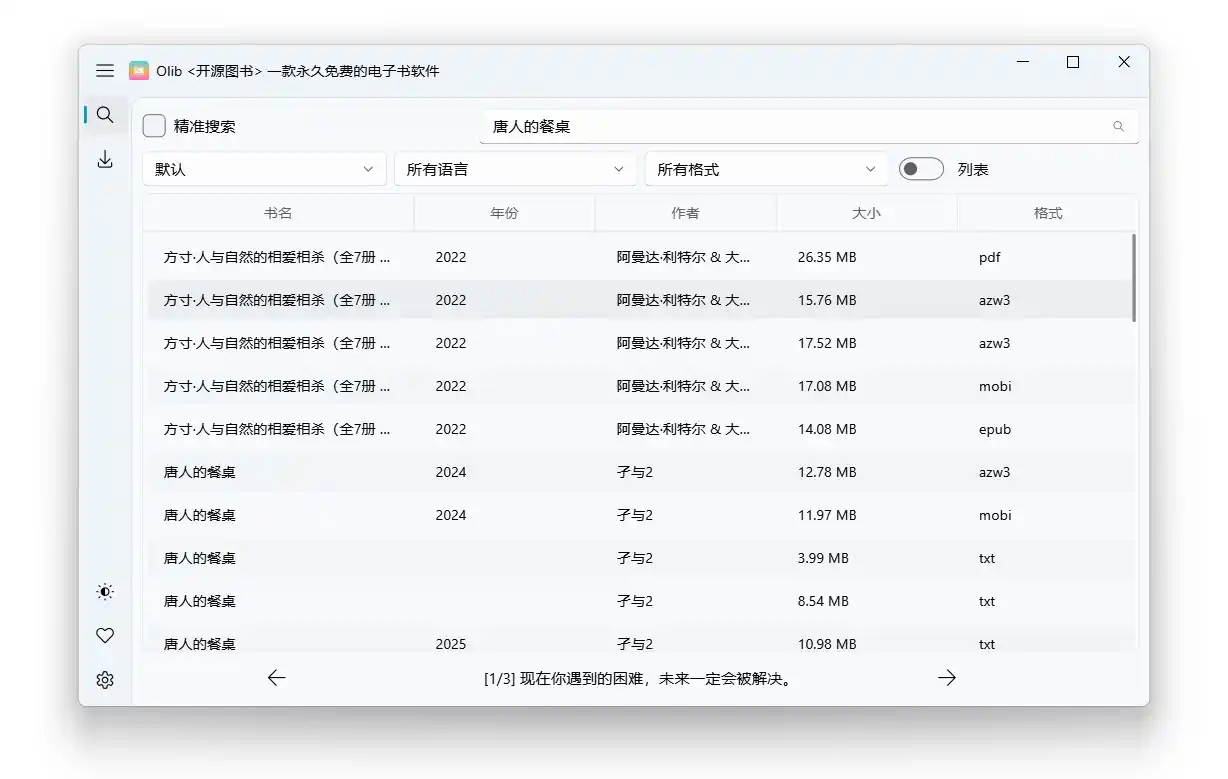Select the 17.08 MB size cell
Screen dimensions: 1228x779
click(x=827, y=386)
